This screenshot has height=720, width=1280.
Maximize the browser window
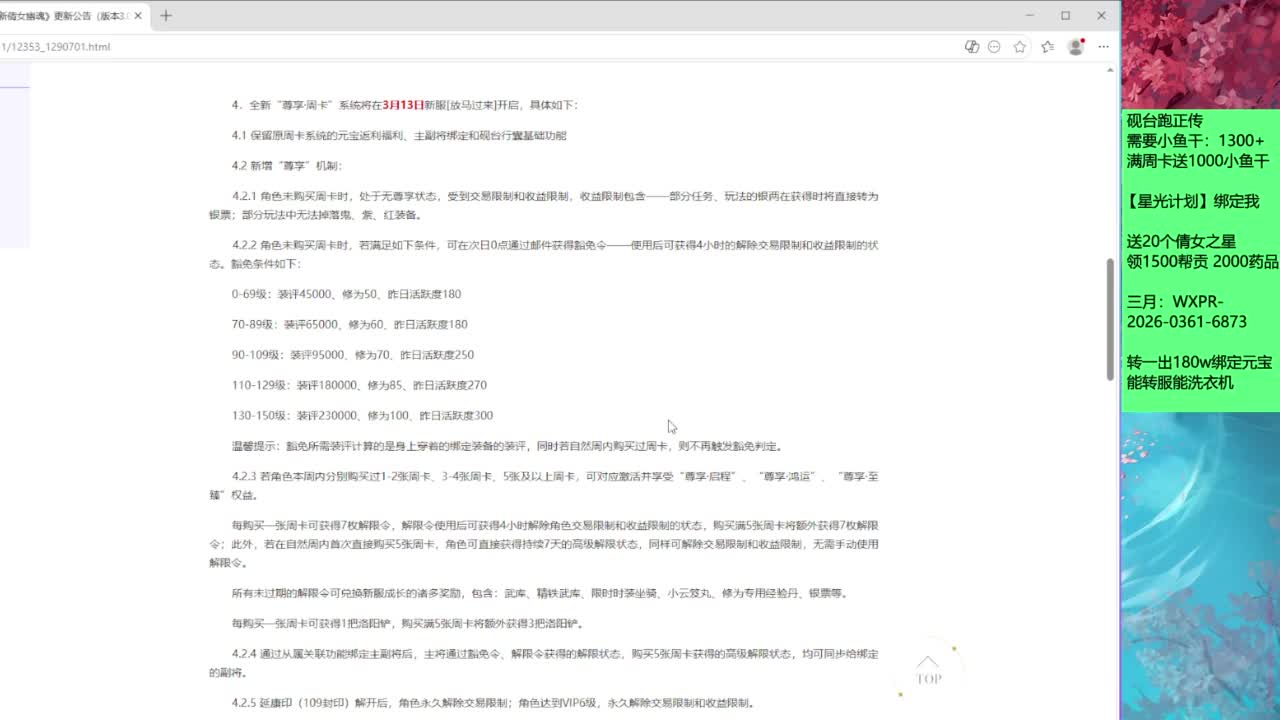coord(1066,15)
